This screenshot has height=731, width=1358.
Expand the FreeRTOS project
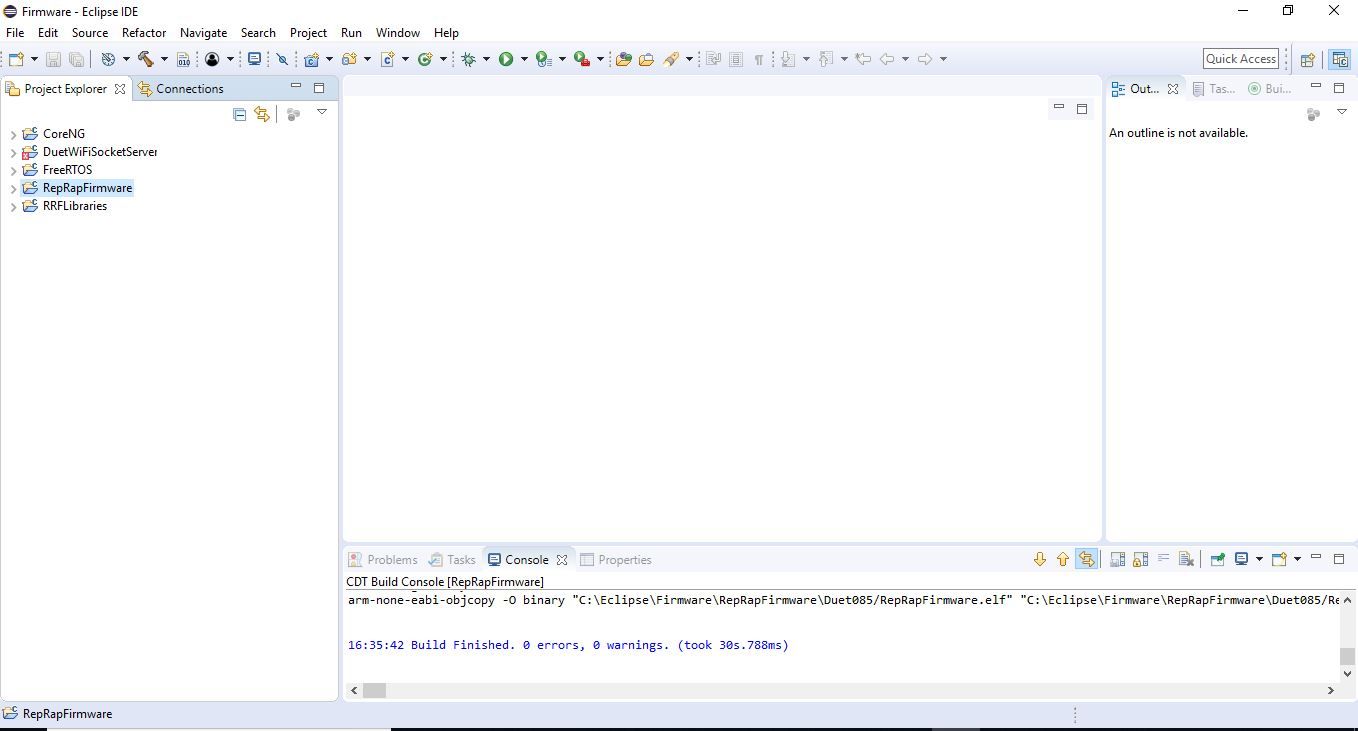tap(13, 171)
